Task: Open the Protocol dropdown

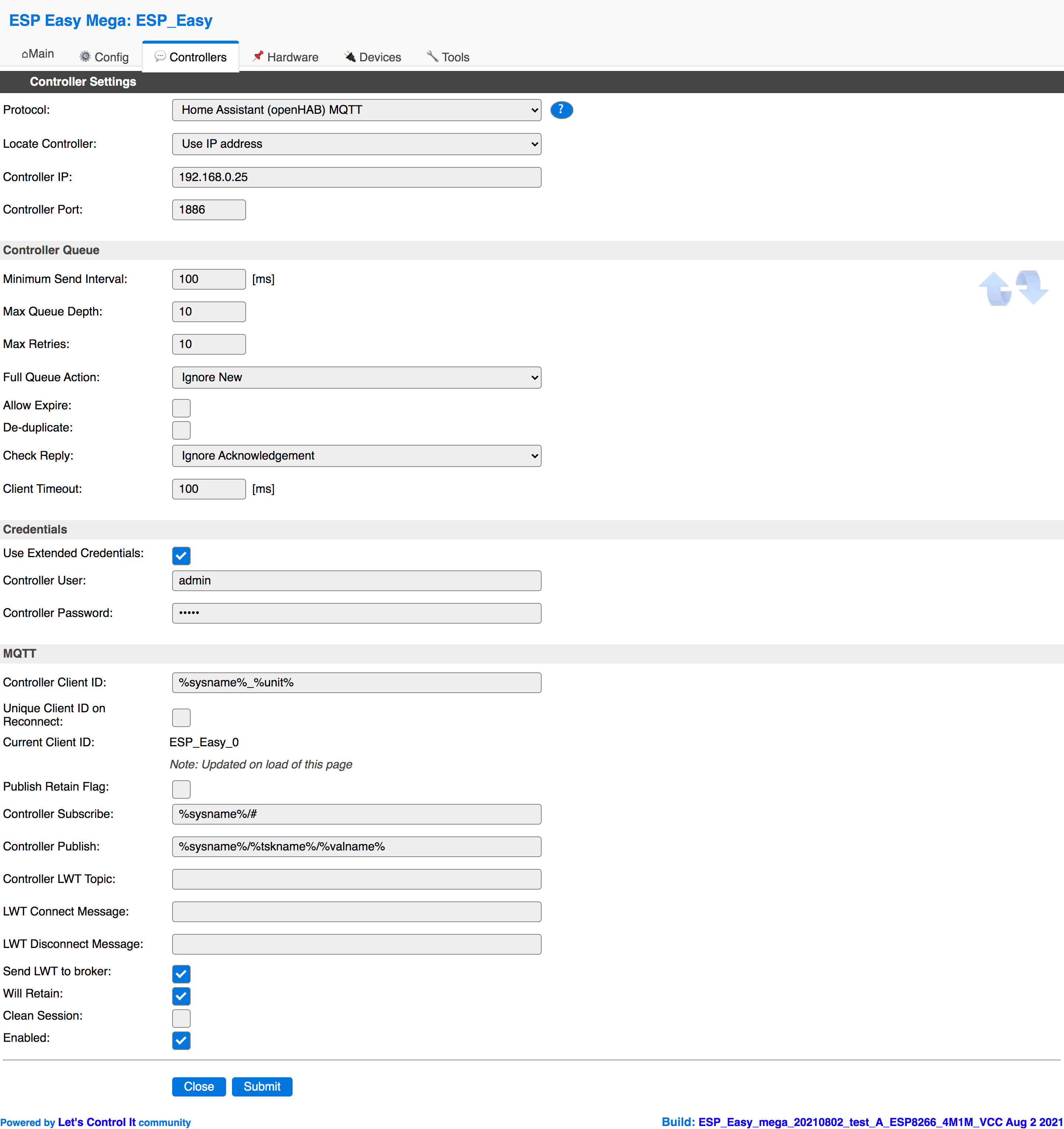Action: [357, 110]
